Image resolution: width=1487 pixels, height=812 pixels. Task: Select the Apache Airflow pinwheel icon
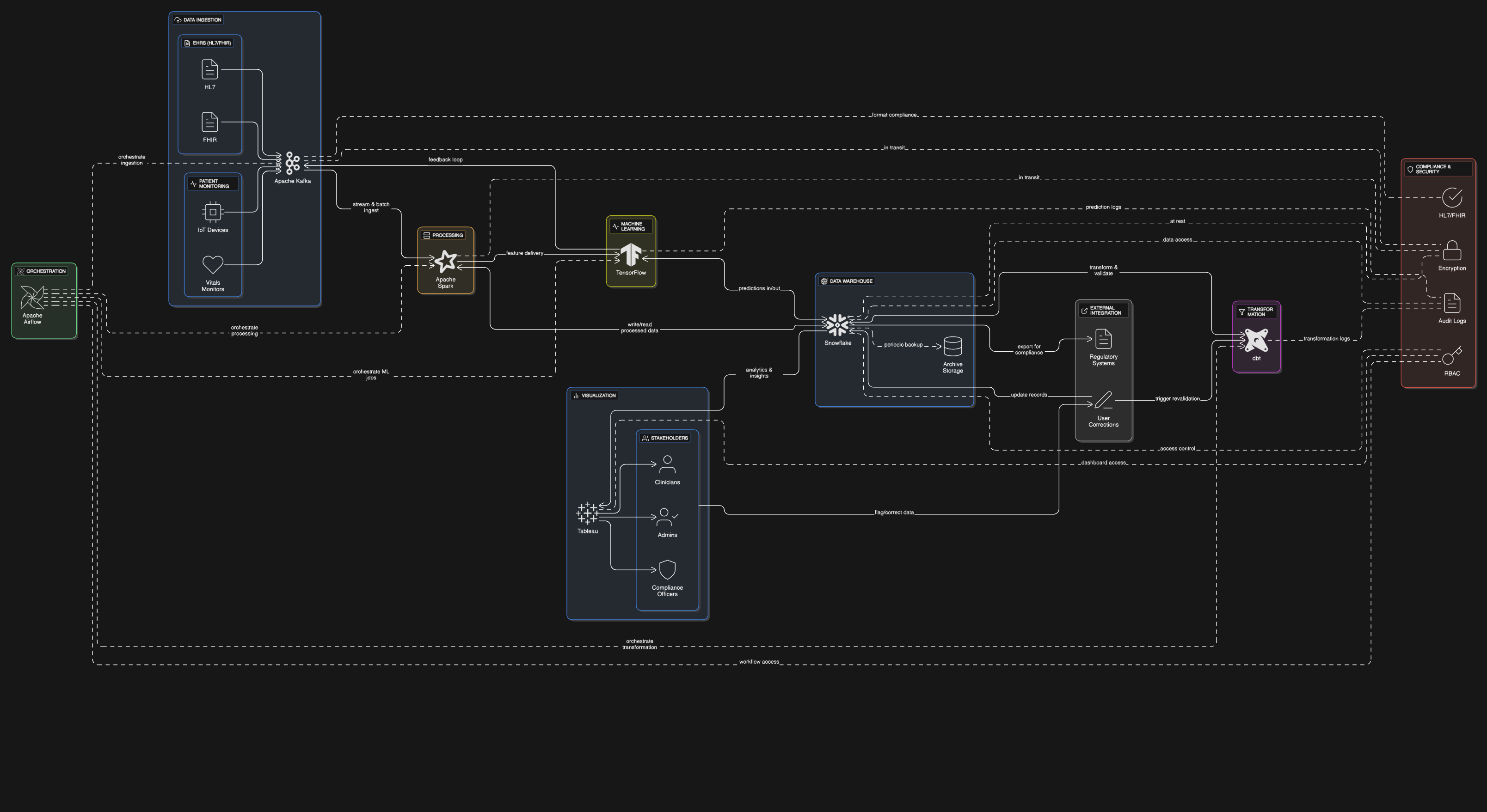click(x=32, y=298)
